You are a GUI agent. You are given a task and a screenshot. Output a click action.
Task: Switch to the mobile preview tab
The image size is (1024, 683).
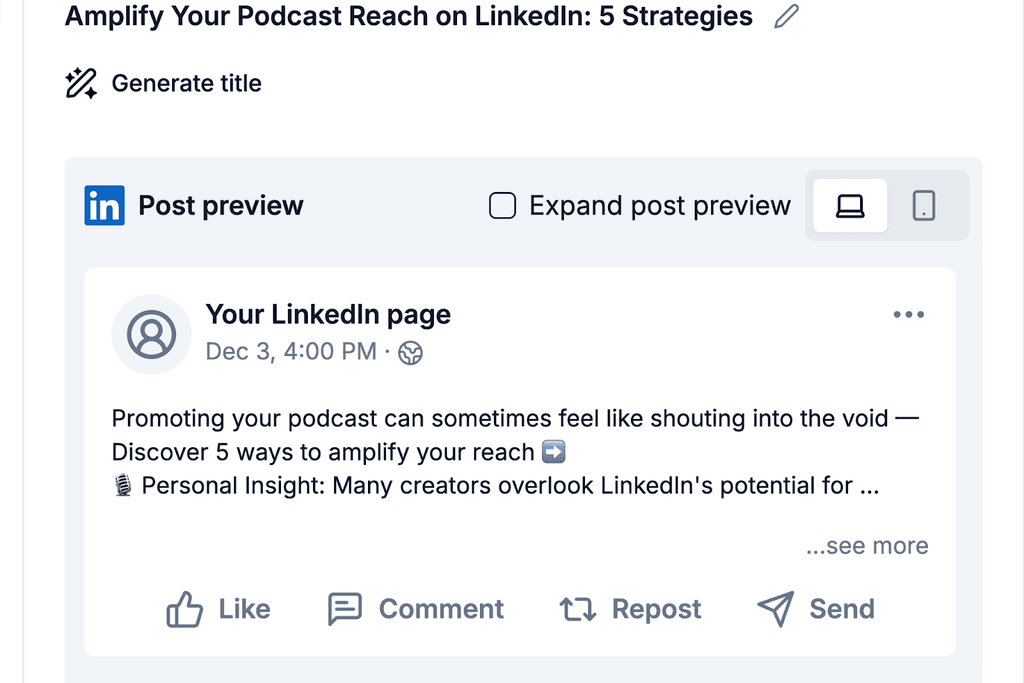pyautogui.click(x=923, y=205)
